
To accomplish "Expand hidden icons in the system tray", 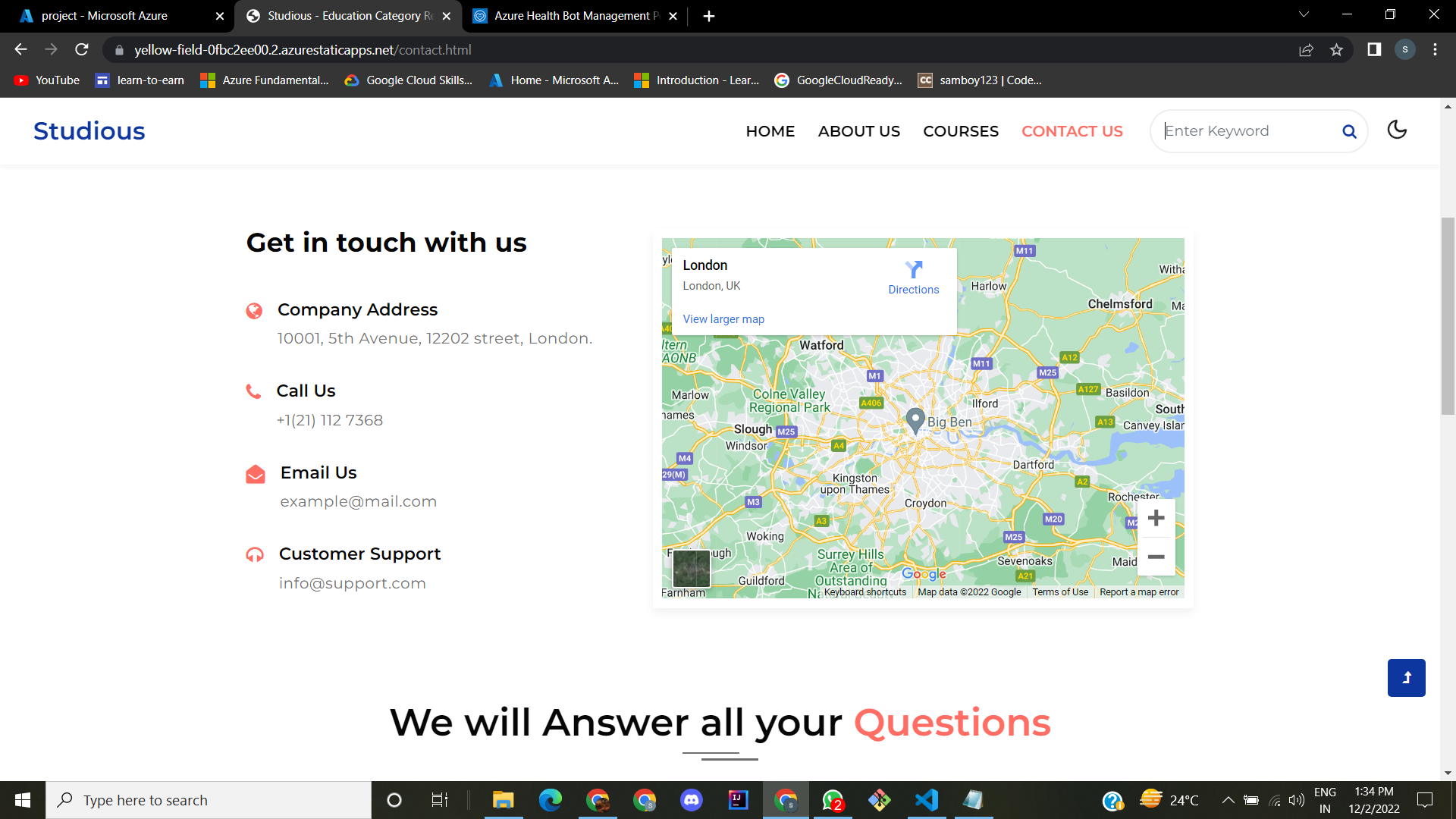I will pyautogui.click(x=1228, y=799).
